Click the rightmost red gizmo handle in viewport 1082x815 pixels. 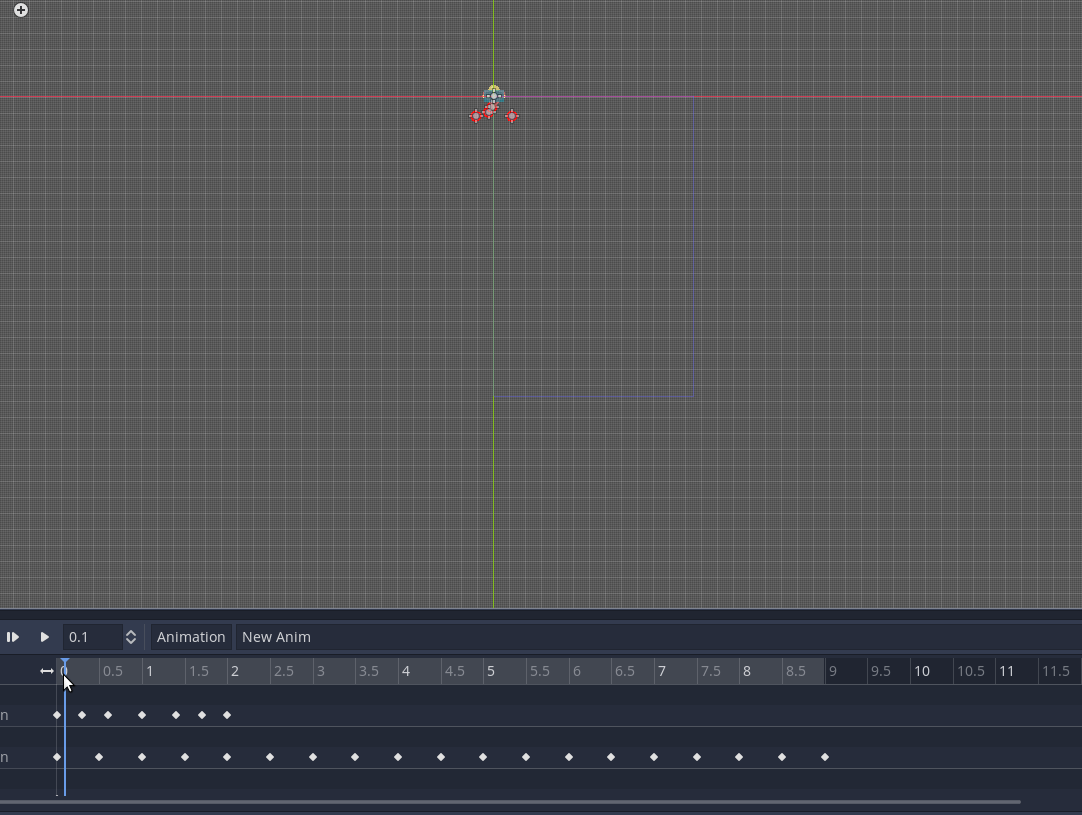pyautogui.click(x=512, y=116)
